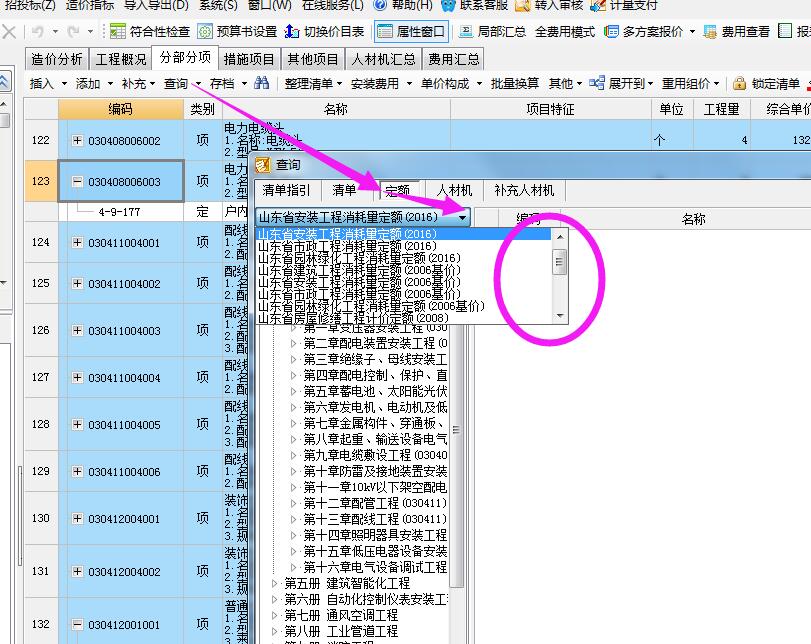Switch to 其他项目 tab

(313, 59)
